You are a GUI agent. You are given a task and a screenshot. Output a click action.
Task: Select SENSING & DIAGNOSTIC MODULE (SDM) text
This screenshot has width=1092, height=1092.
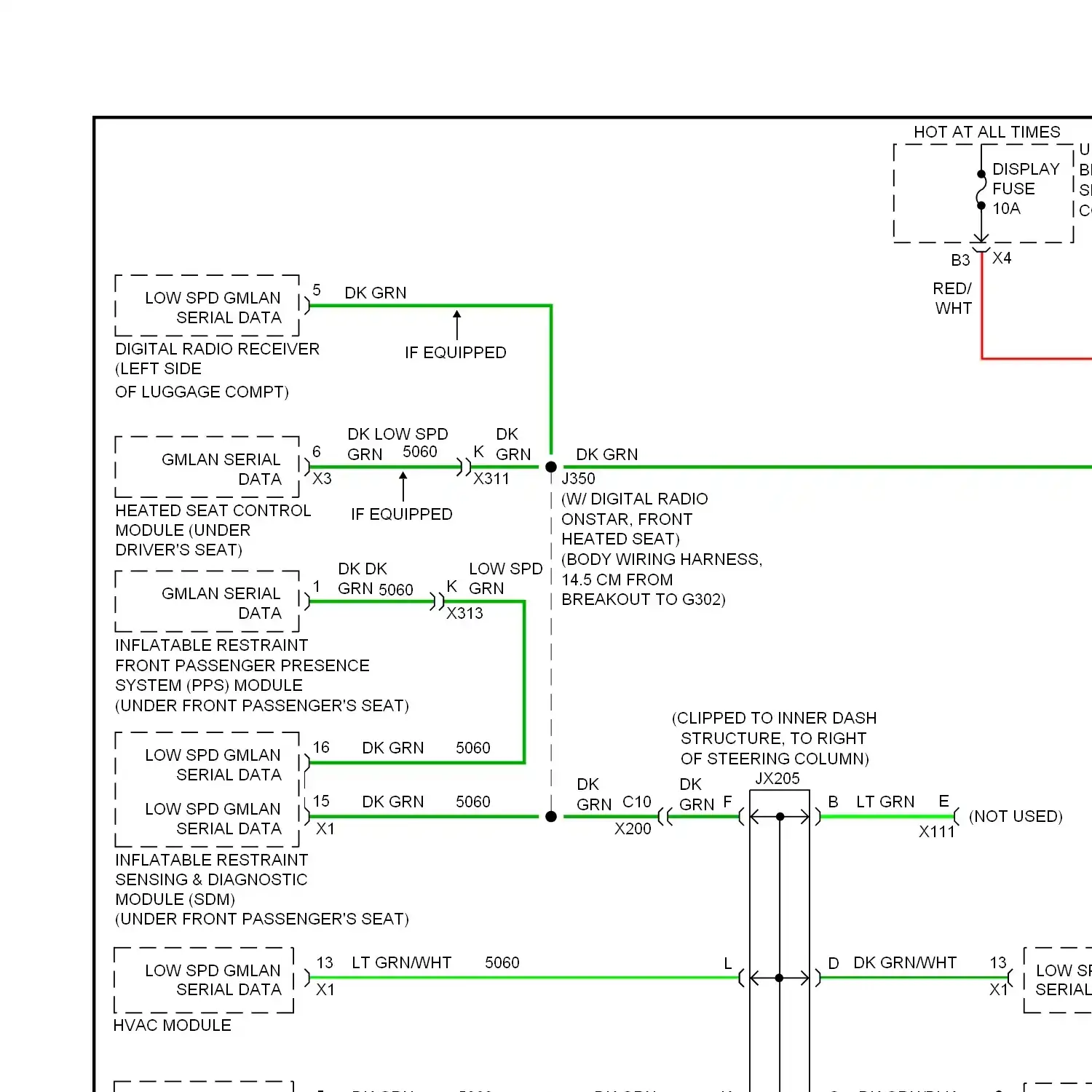[x=211, y=889]
